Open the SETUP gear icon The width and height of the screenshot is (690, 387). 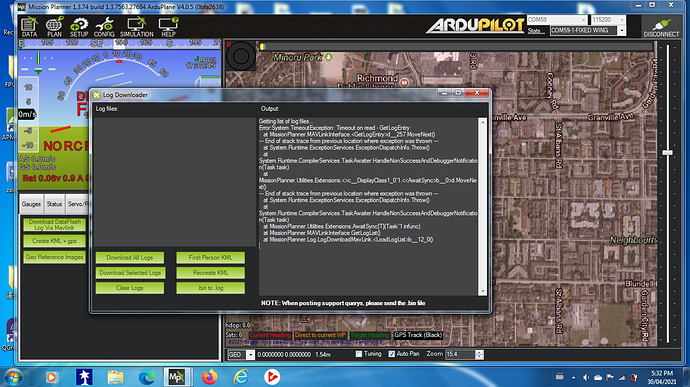click(79, 27)
